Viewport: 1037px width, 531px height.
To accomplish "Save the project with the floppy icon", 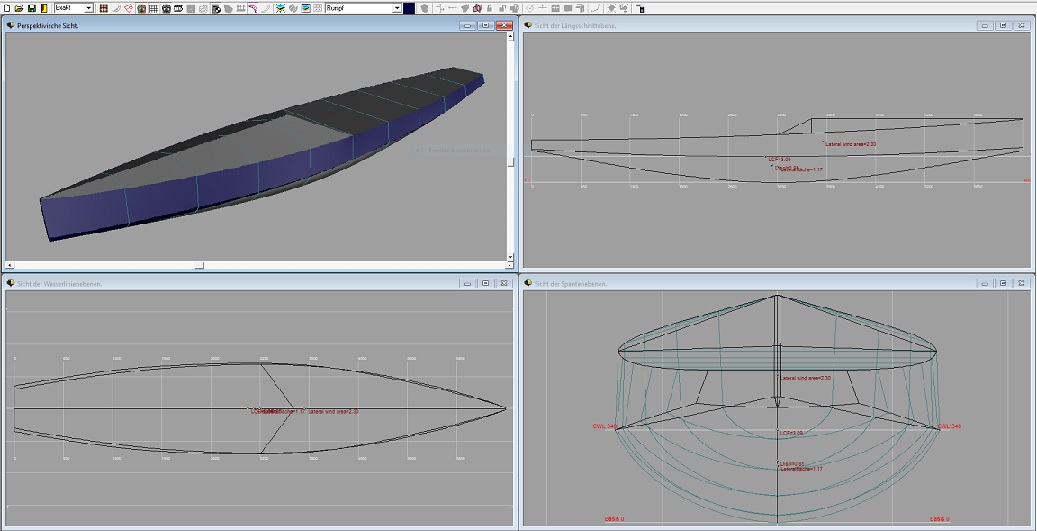I will pyautogui.click(x=31, y=8).
